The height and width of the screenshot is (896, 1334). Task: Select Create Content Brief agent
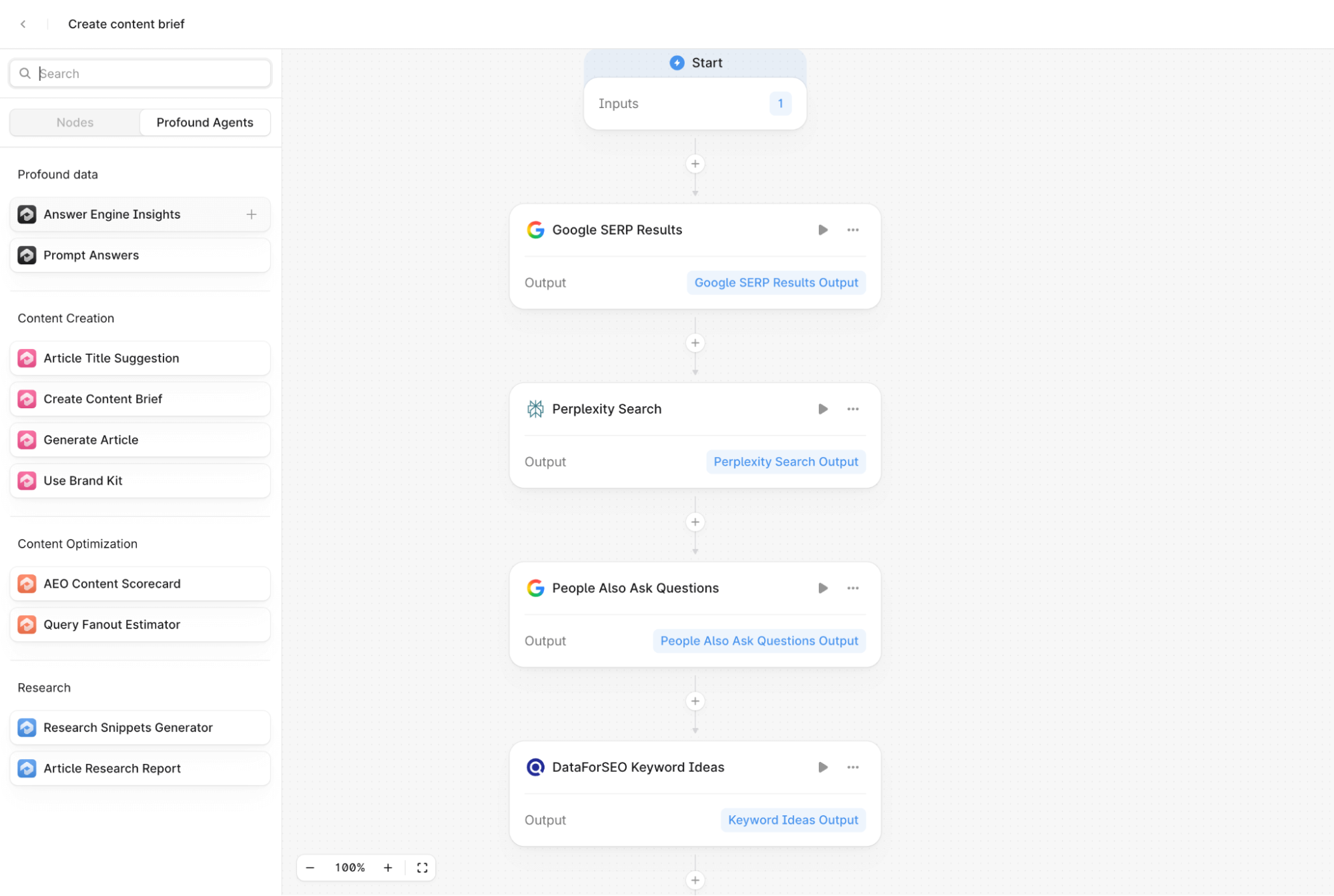coord(140,399)
